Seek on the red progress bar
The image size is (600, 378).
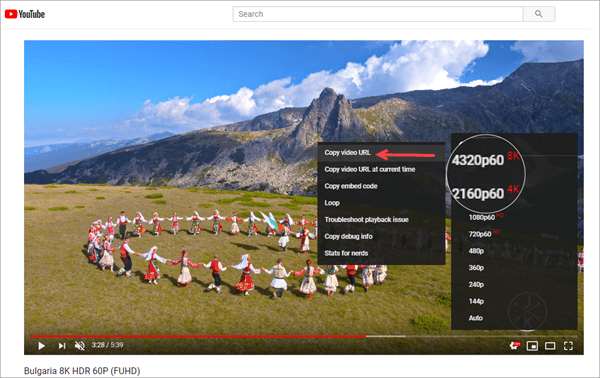[x=198, y=336]
